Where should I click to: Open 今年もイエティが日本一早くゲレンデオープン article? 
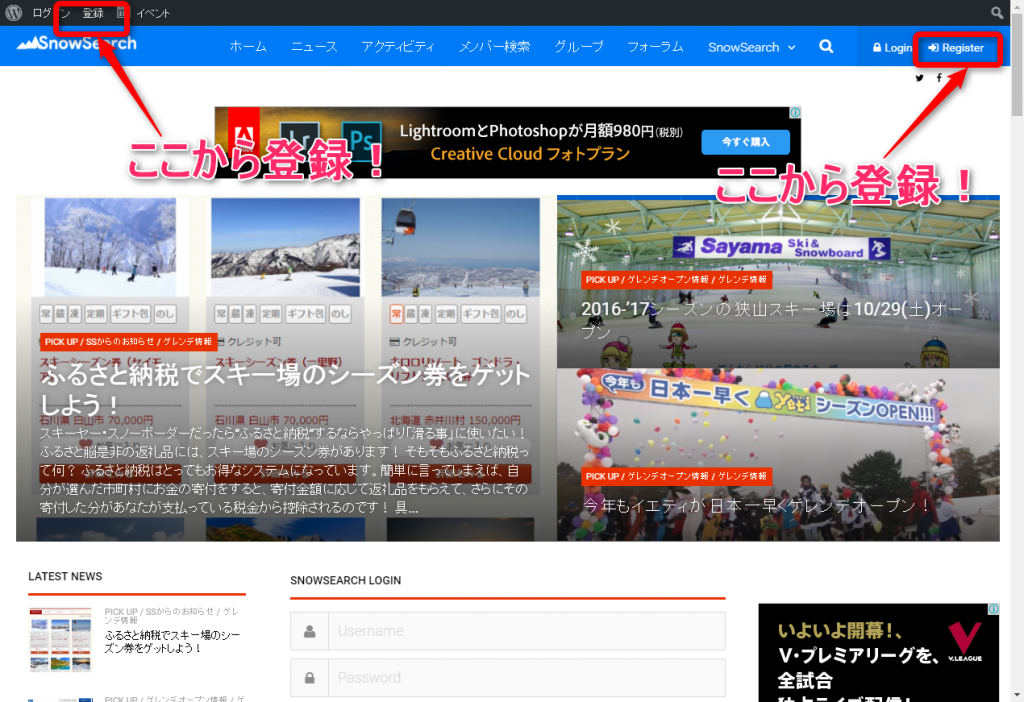pyautogui.click(x=758, y=505)
